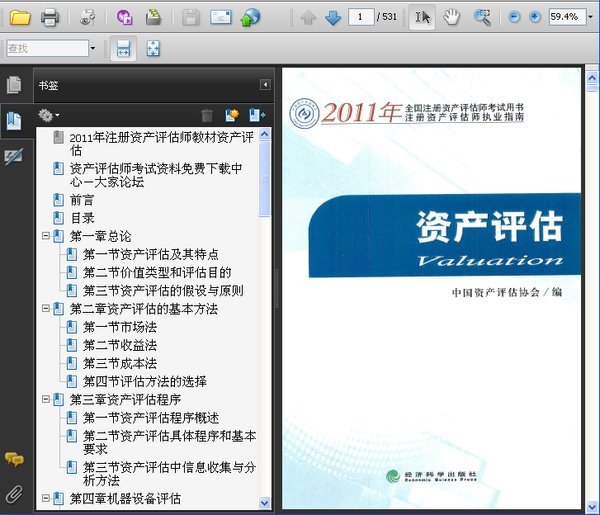The image size is (600, 515).
Task: Select the 第四章机器设备评估 bookmark label
Action: point(125,499)
